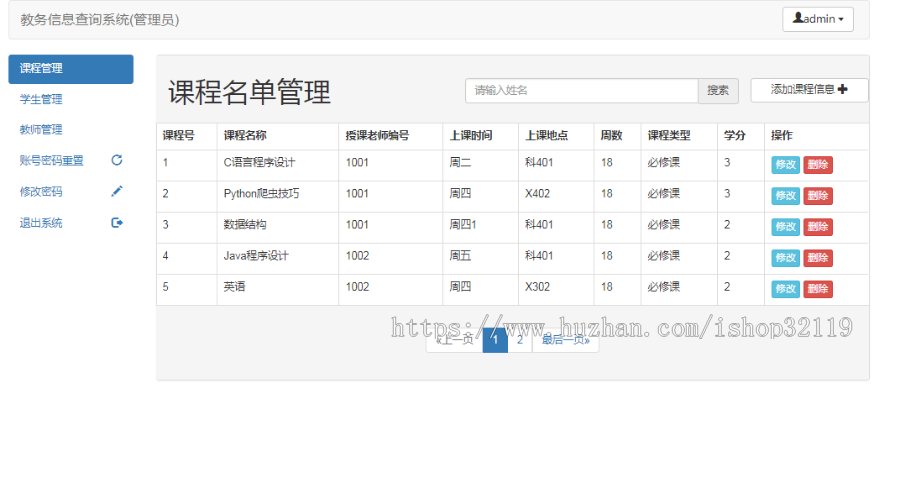Go to pagination page 1
Viewport: 900px width, 488px height.
click(495, 340)
